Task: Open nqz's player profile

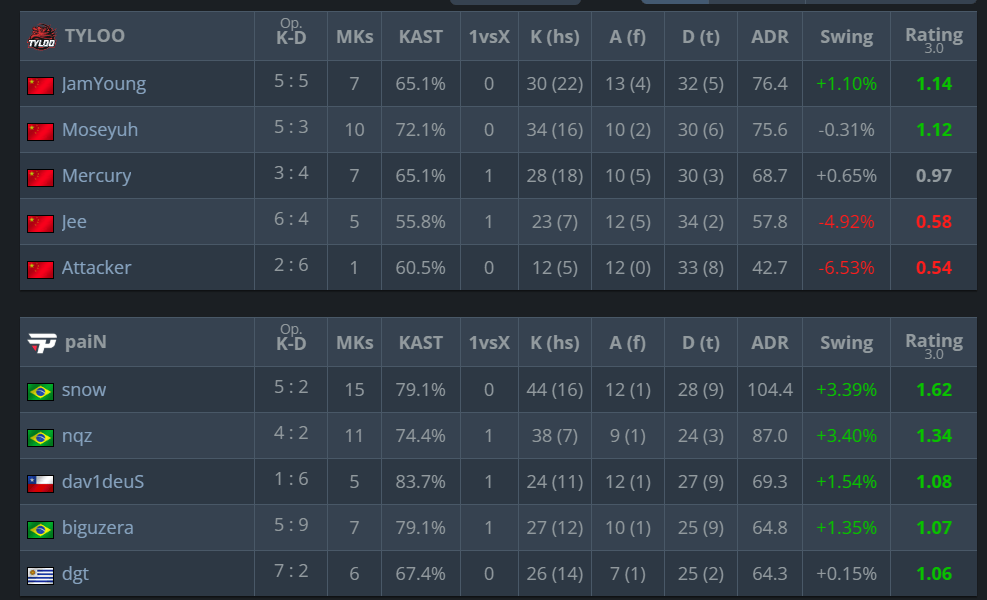Action: [x=77, y=436]
